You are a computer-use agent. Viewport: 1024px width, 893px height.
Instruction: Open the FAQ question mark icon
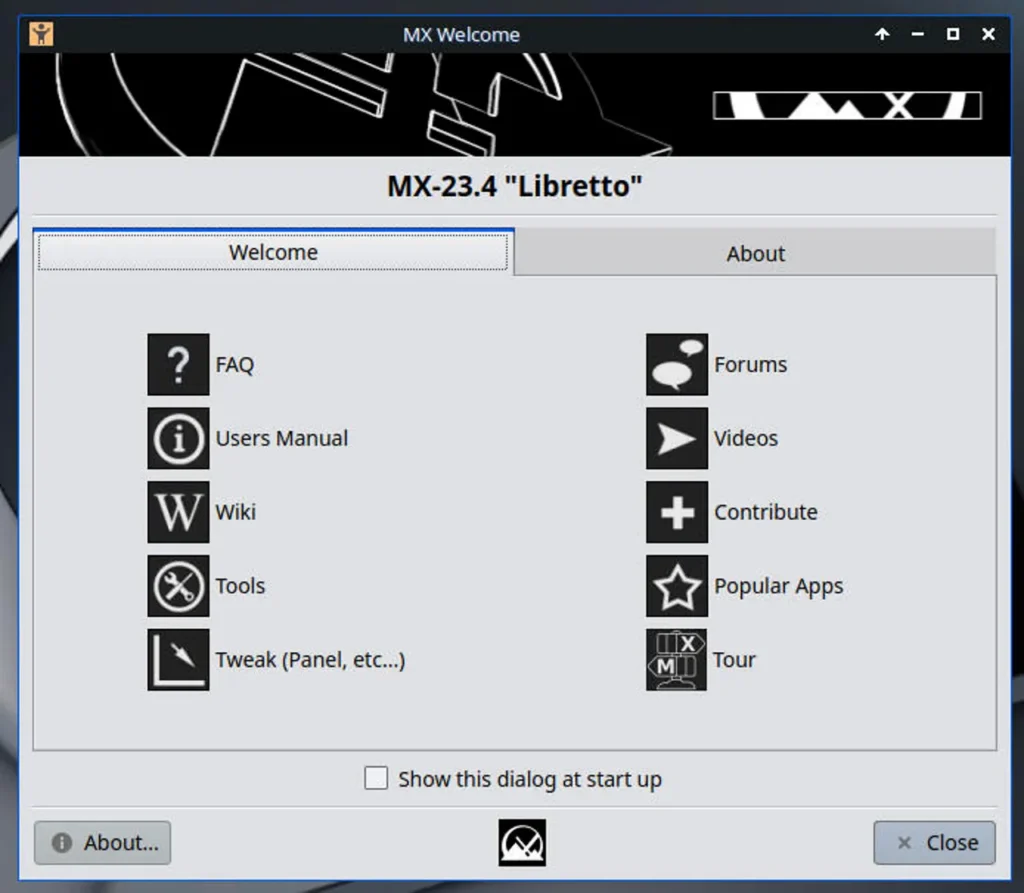178,365
